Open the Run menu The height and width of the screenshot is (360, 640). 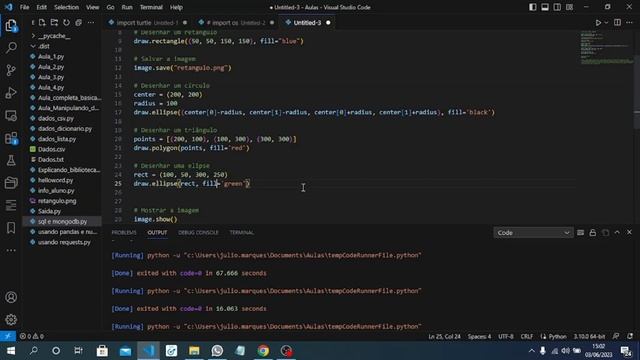(x=127, y=7)
